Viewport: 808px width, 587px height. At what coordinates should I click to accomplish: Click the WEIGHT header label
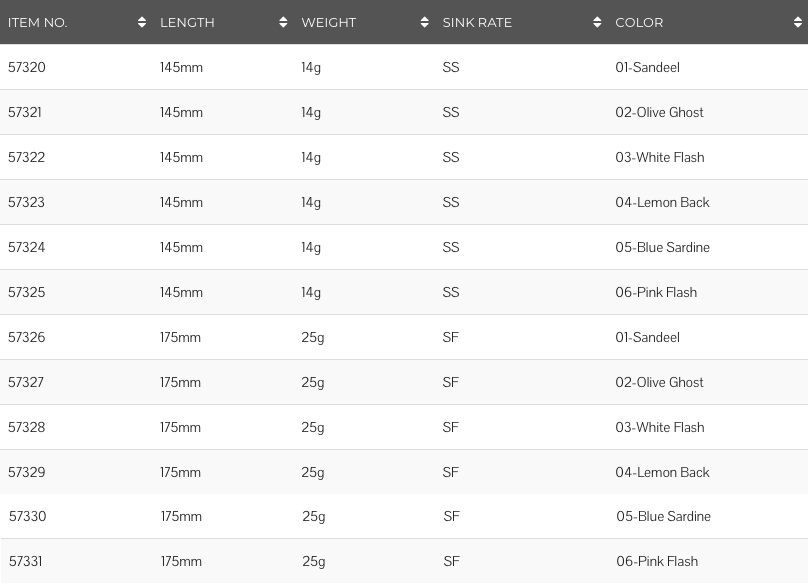click(x=329, y=23)
